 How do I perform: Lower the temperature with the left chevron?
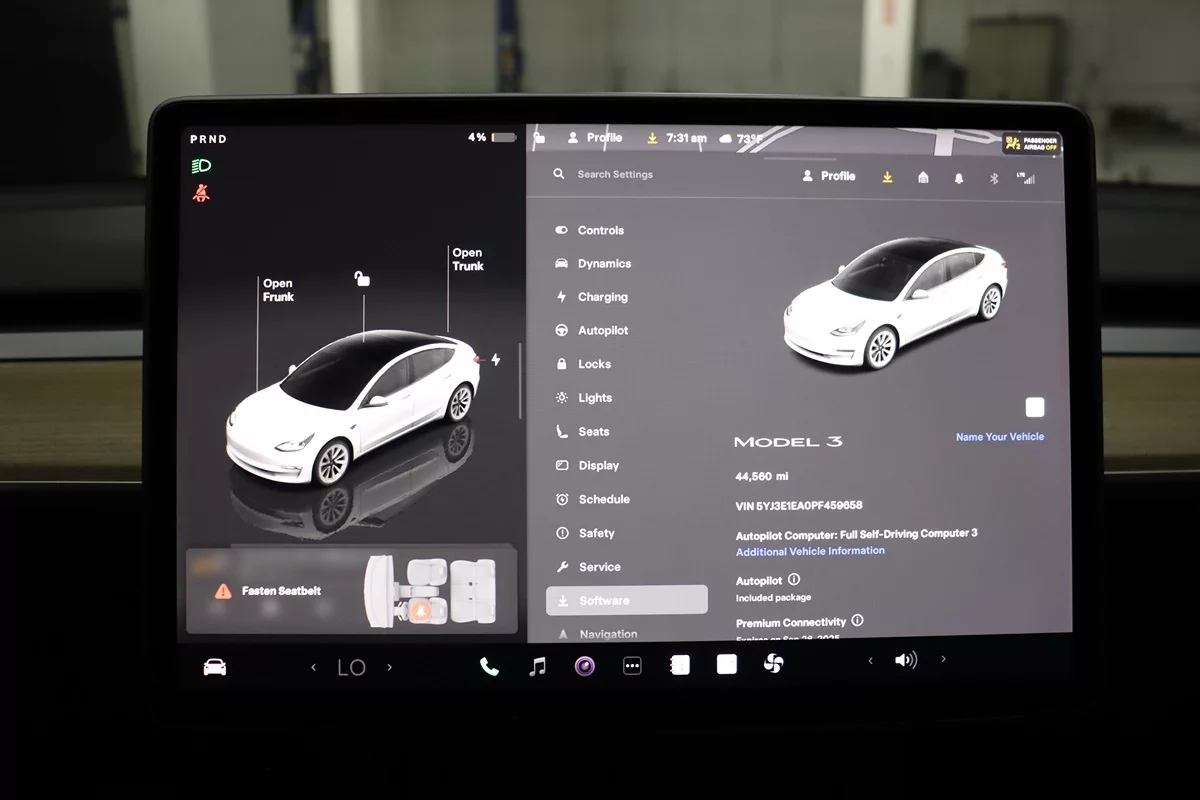click(x=313, y=667)
